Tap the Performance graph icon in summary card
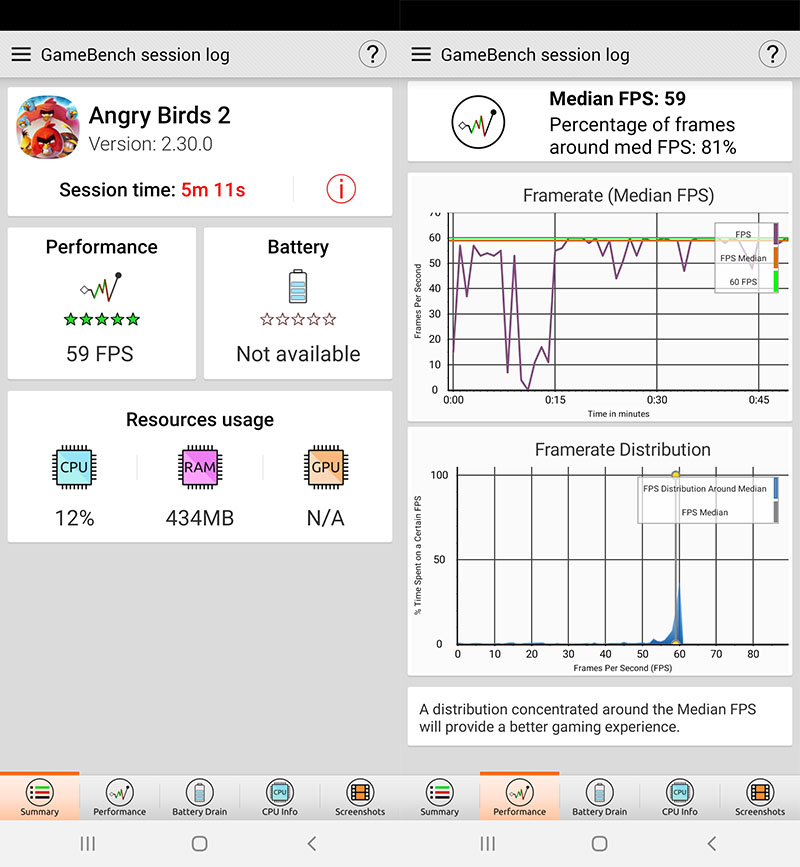 [x=101, y=286]
